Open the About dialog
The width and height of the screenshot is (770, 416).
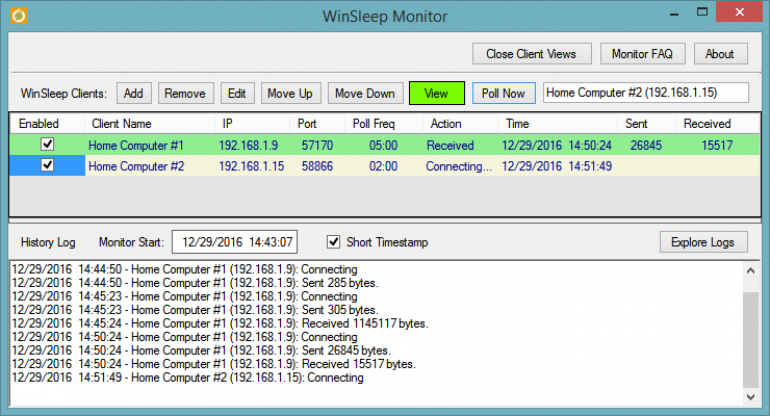click(720, 54)
